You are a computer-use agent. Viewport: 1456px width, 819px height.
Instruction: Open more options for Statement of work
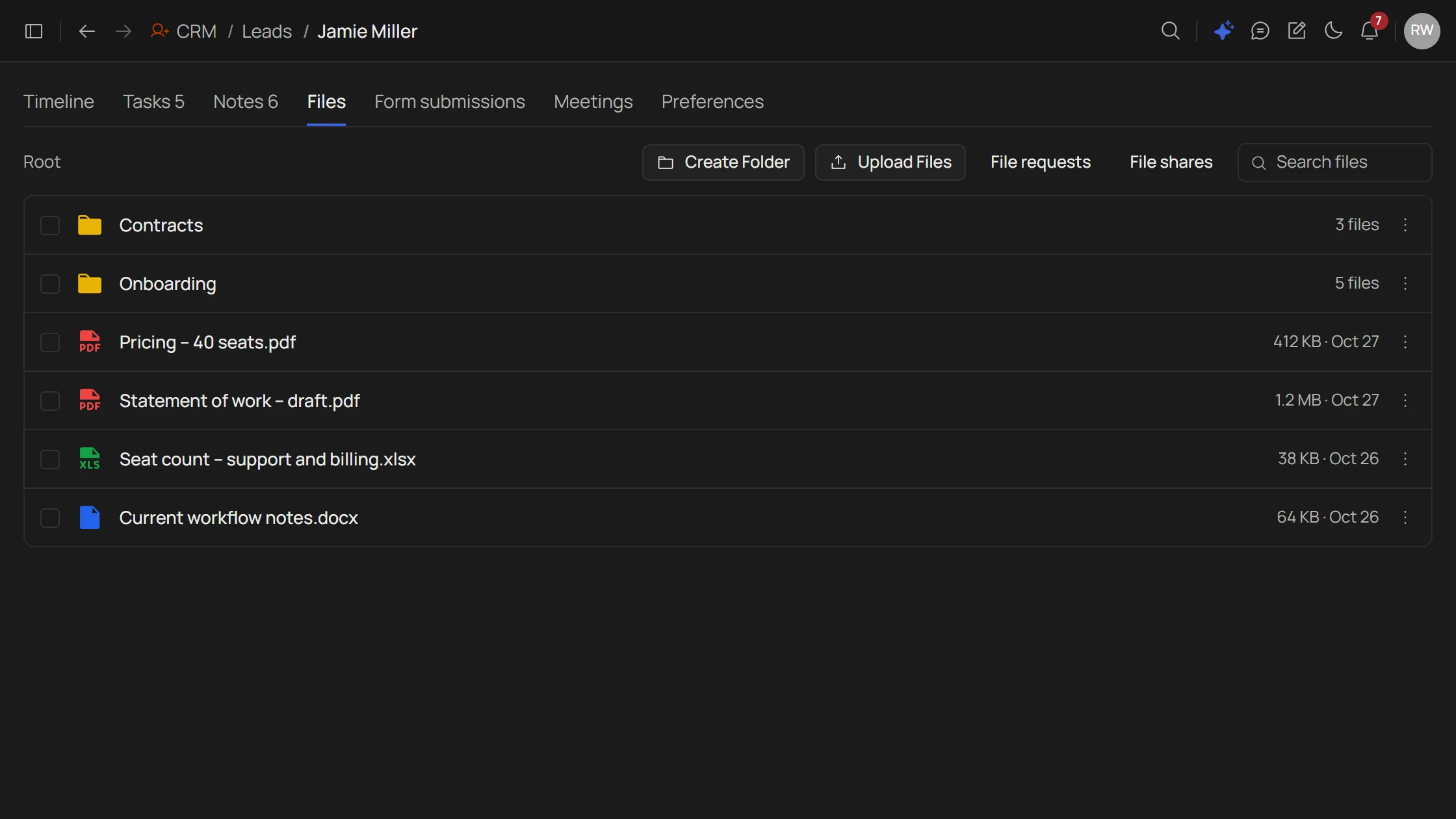point(1405,400)
